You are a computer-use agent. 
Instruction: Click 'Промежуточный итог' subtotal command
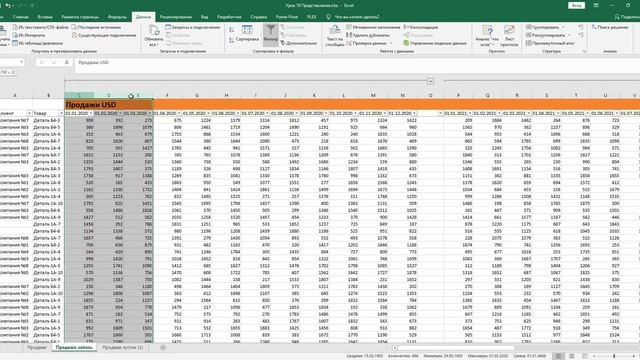click(550, 43)
